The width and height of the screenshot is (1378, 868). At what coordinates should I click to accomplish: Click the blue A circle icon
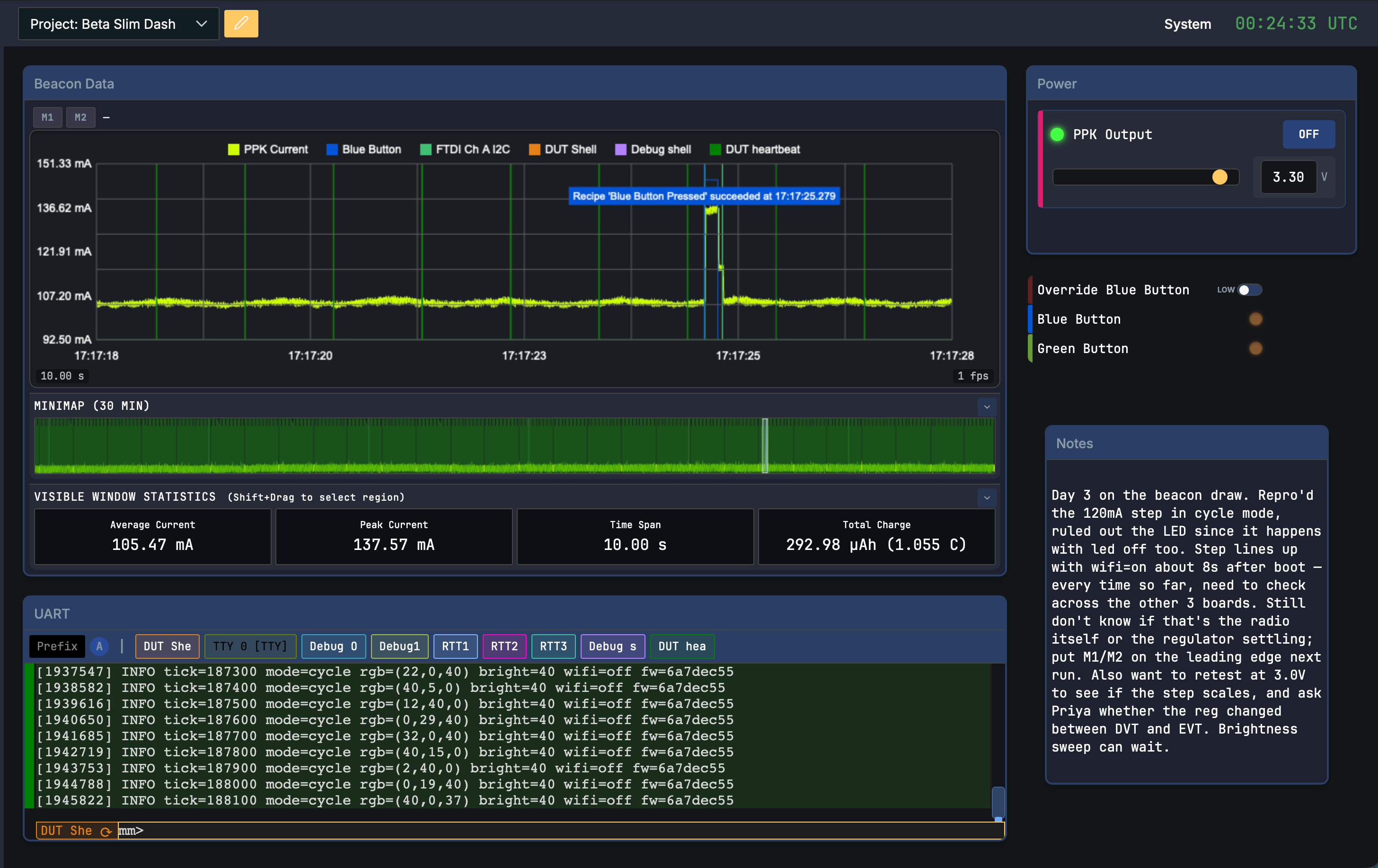[99, 646]
